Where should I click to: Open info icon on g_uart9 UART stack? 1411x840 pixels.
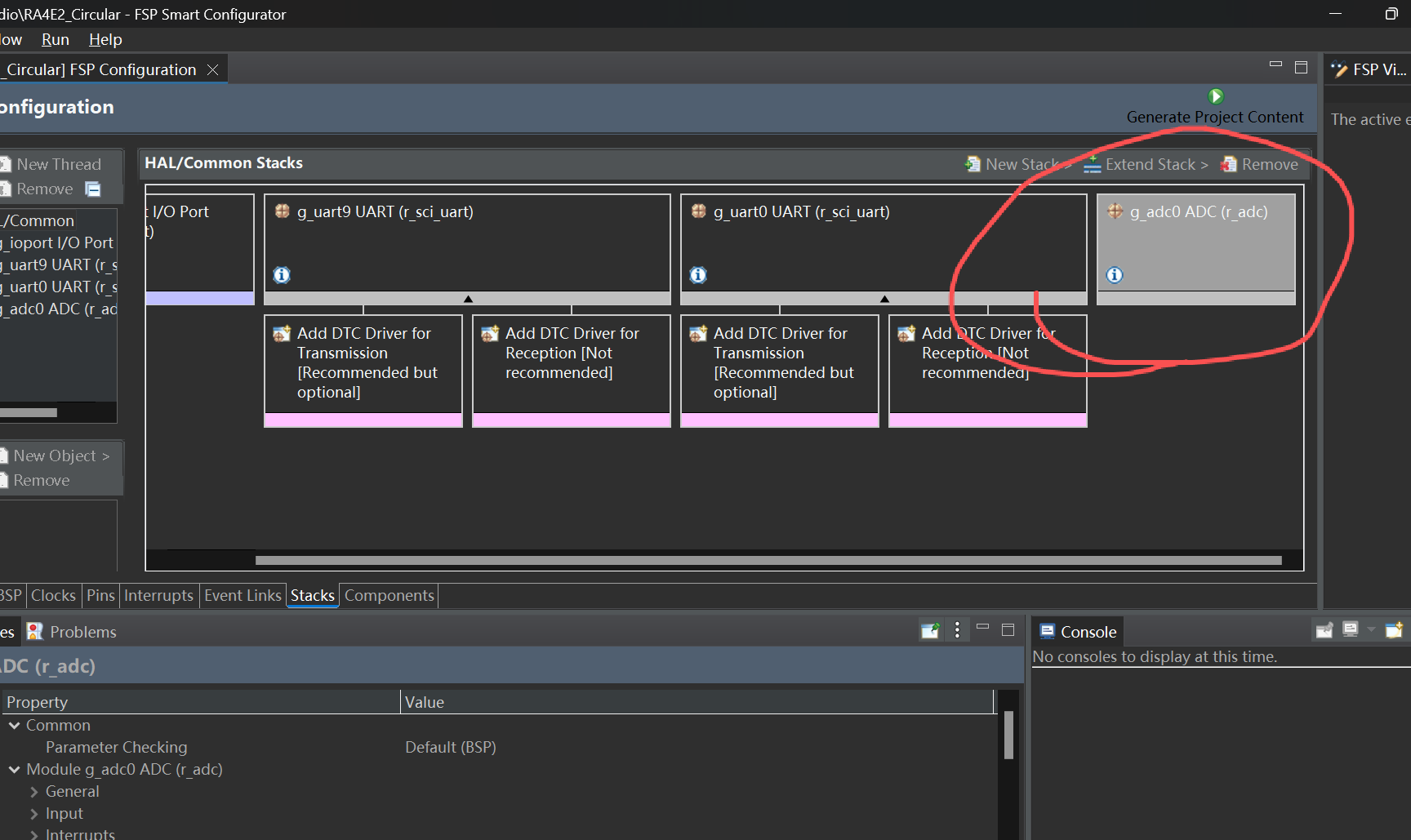click(x=282, y=275)
